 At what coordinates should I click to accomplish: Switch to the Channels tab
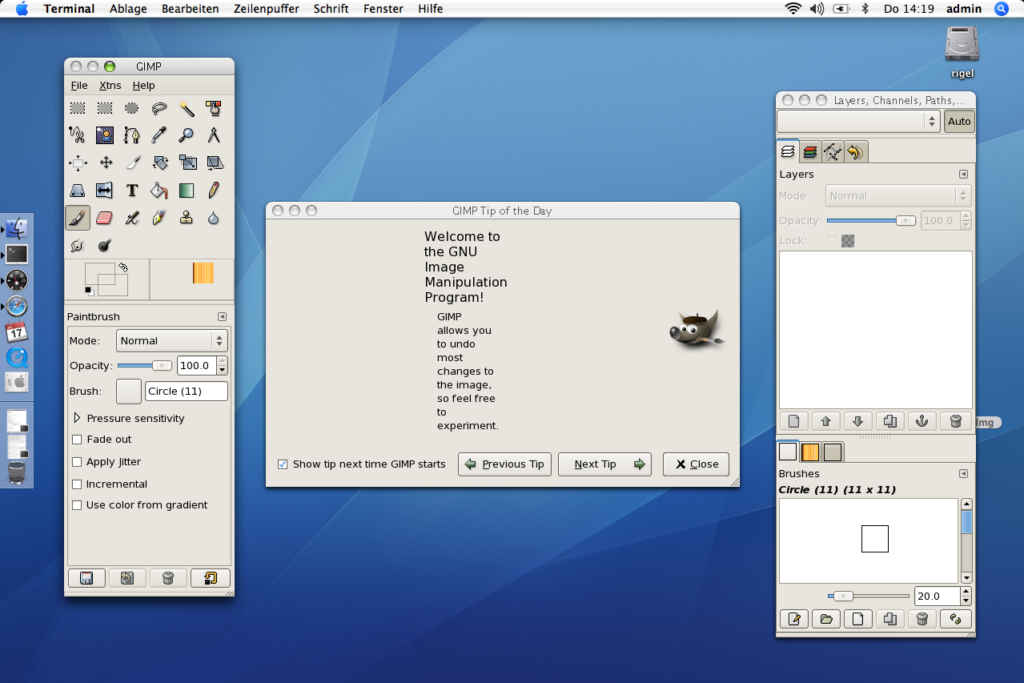810,152
